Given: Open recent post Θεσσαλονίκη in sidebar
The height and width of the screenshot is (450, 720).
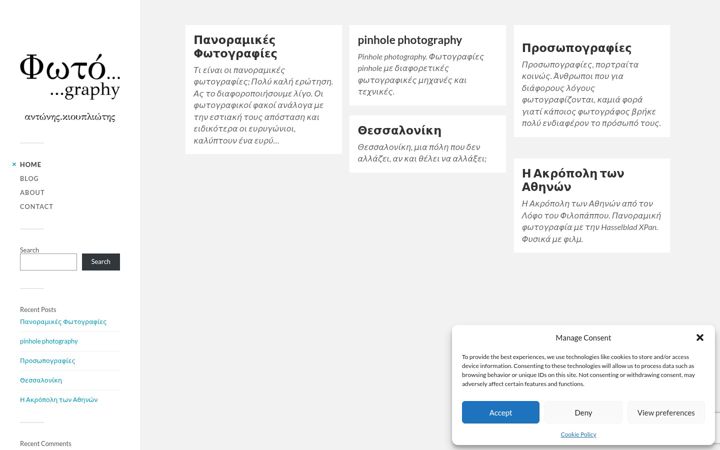Looking at the screenshot, I should pyautogui.click(x=41, y=380).
